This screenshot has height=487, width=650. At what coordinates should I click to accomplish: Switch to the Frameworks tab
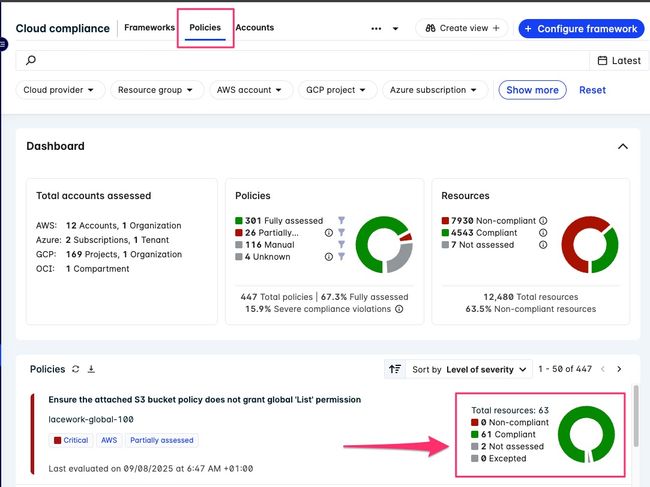tap(149, 28)
